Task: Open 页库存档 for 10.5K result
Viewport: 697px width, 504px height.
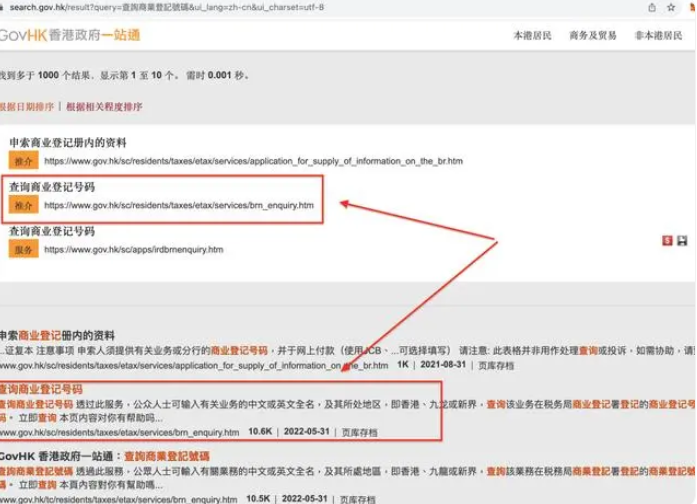Action: 358,499
